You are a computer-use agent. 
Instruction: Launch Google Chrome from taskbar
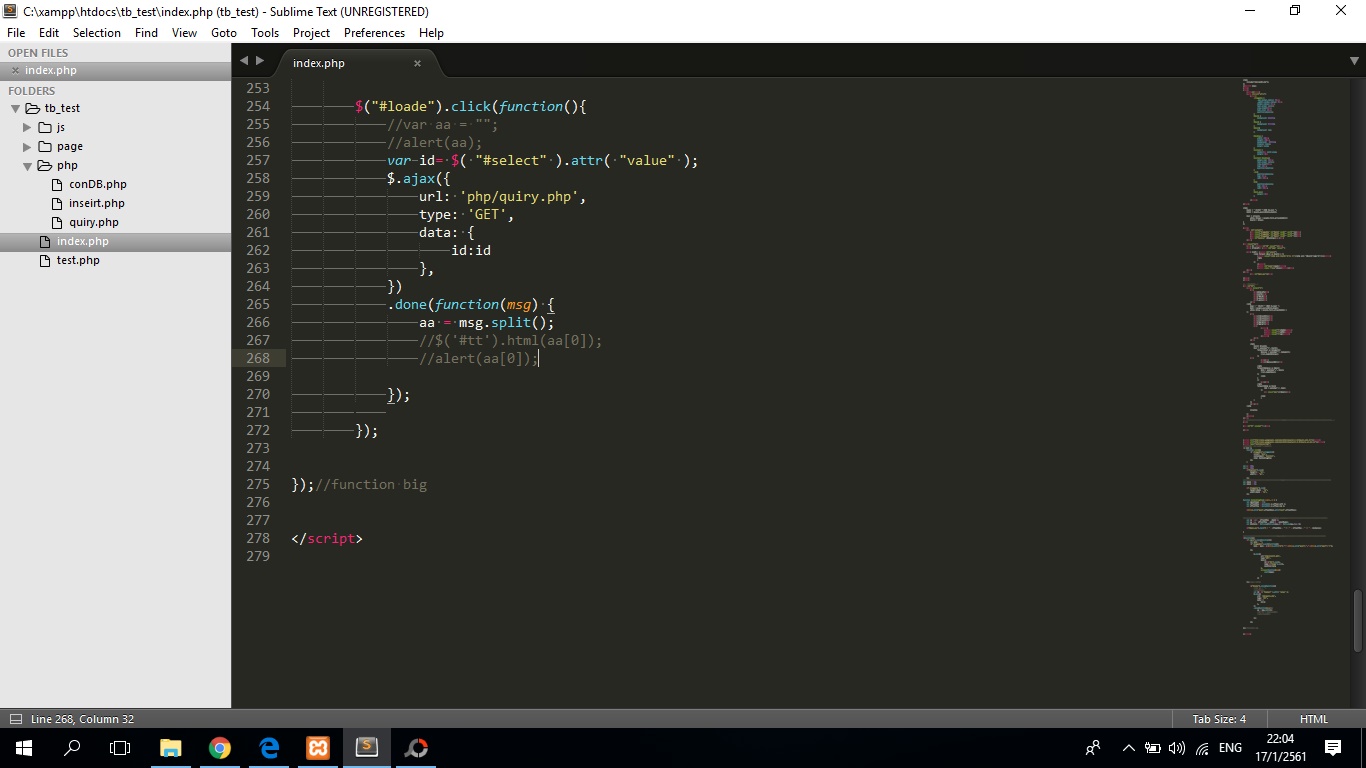(220, 748)
